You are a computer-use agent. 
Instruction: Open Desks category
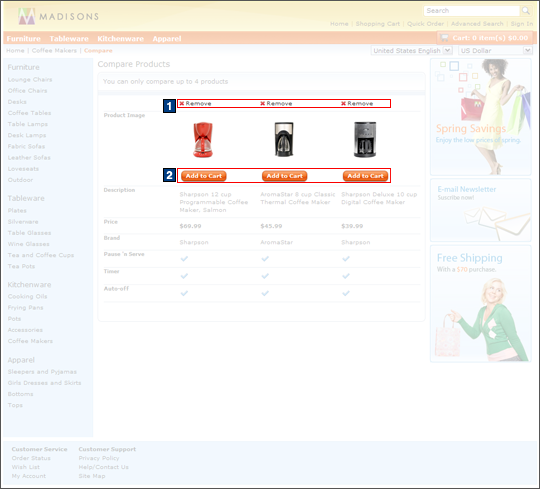[x=17, y=102]
